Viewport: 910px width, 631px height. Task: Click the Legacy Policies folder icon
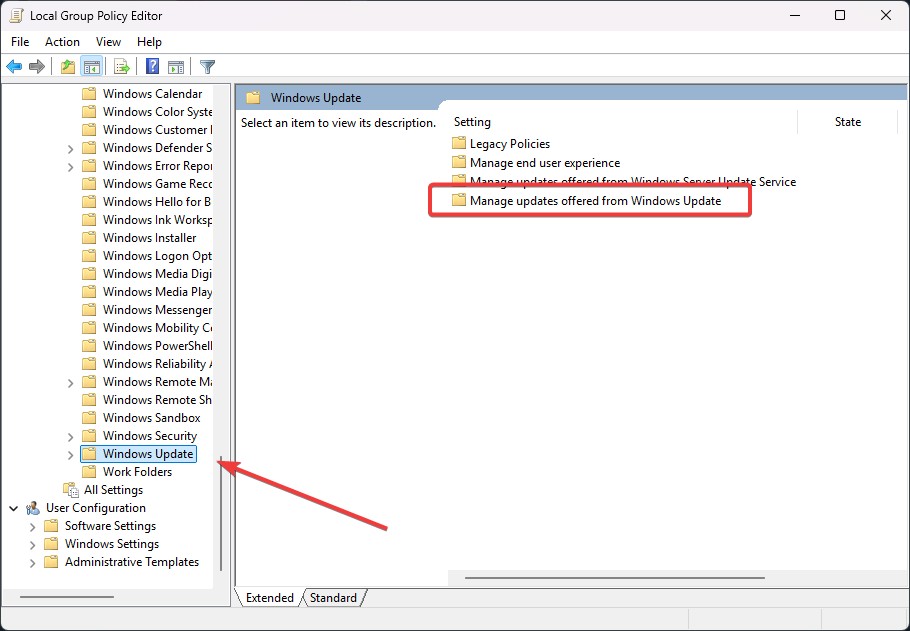click(x=459, y=143)
